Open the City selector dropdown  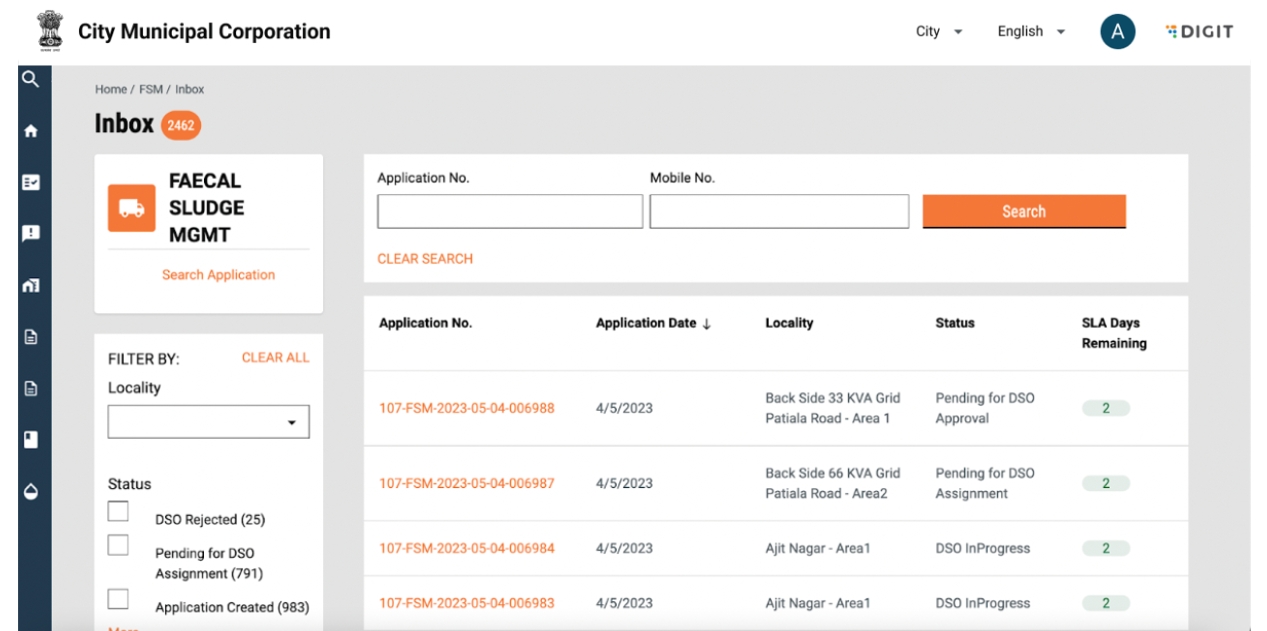939,32
